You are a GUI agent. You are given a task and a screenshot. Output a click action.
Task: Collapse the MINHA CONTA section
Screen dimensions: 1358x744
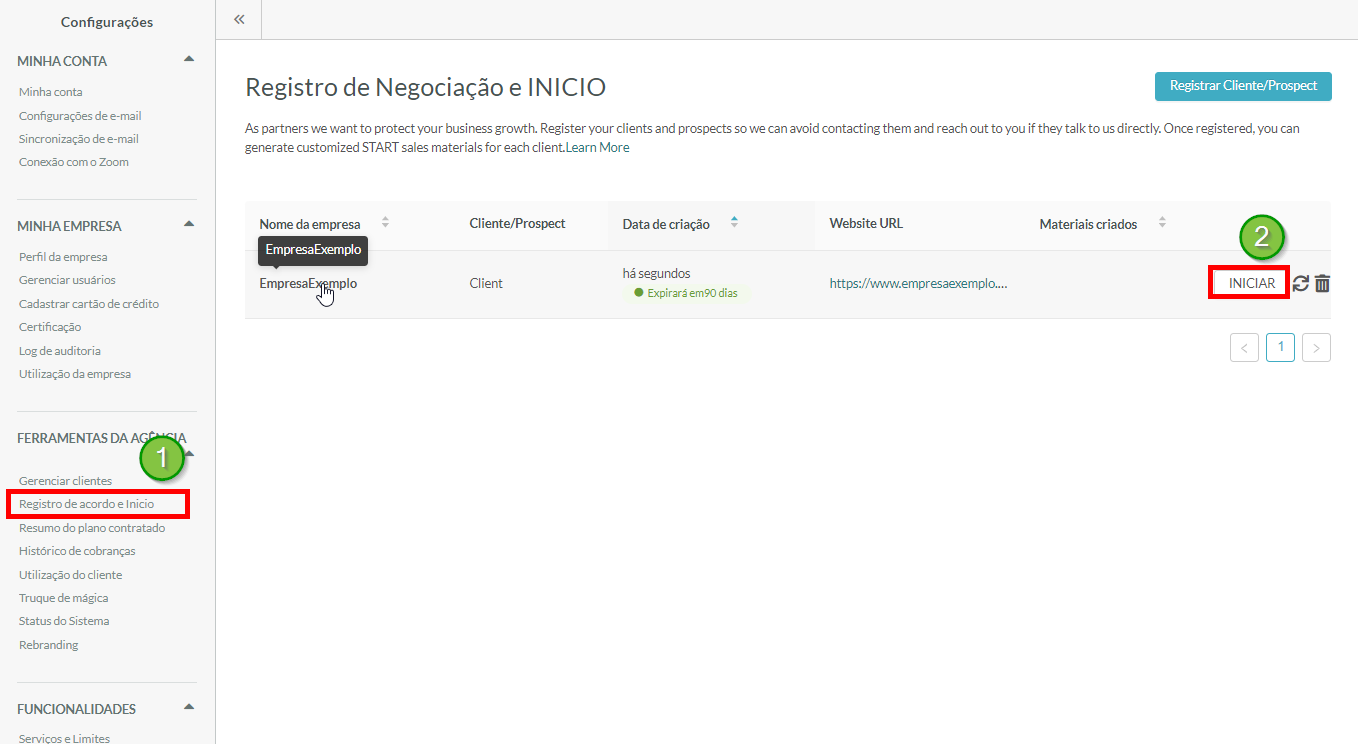click(x=189, y=59)
